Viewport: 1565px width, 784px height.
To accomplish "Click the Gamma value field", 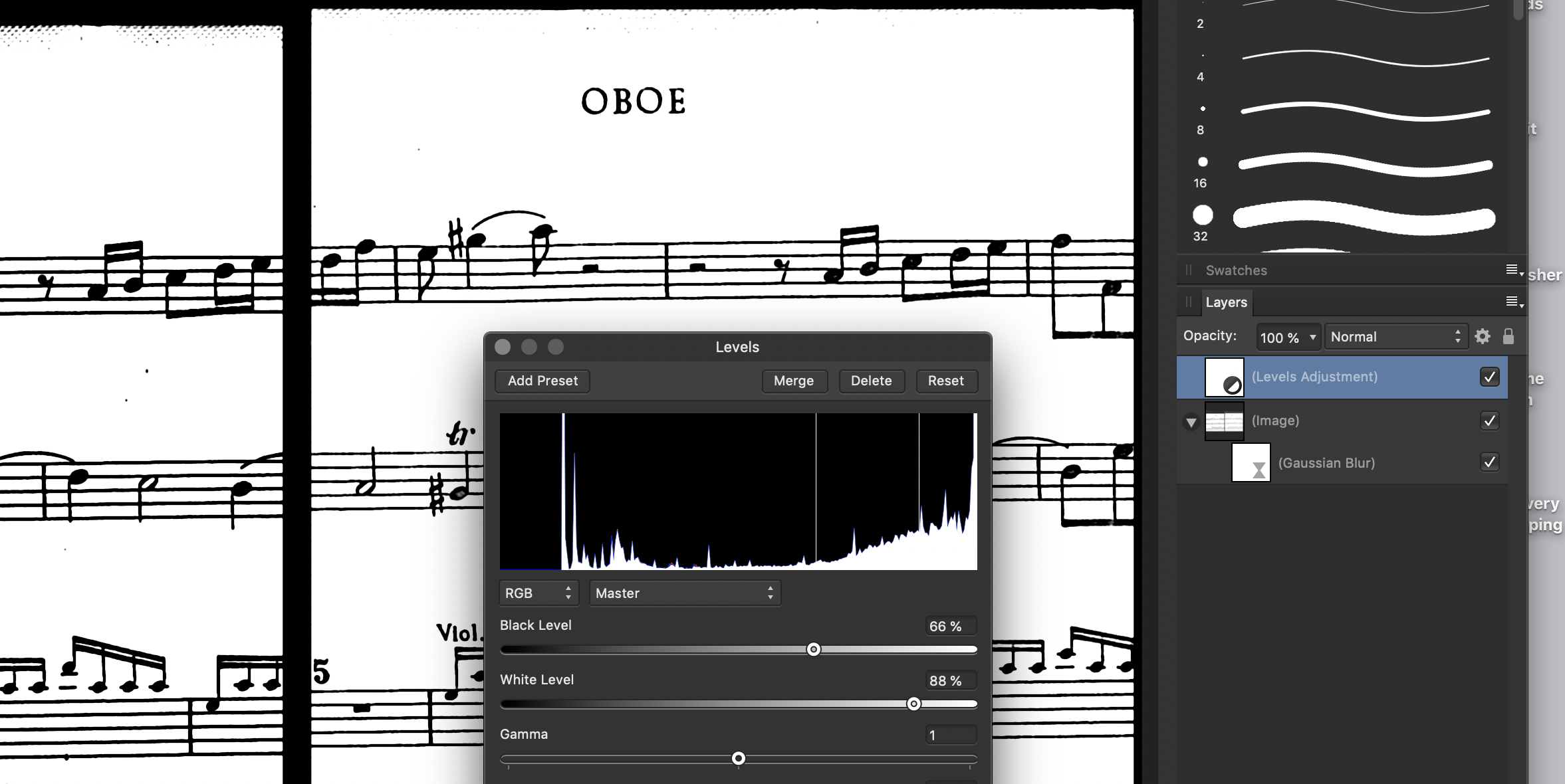I will click(951, 735).
